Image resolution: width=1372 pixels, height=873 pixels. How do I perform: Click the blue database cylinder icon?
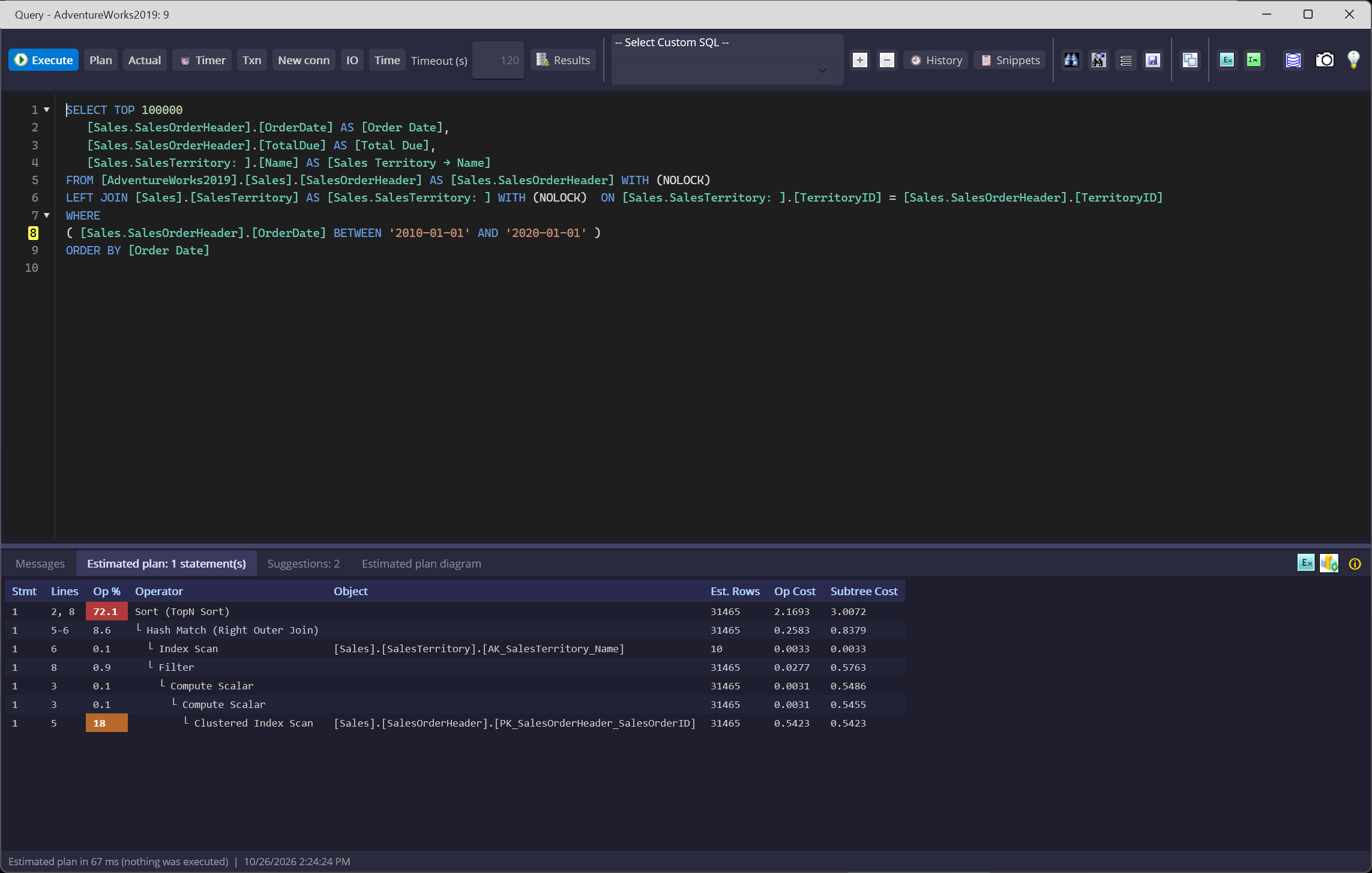tap(1293, 60)
